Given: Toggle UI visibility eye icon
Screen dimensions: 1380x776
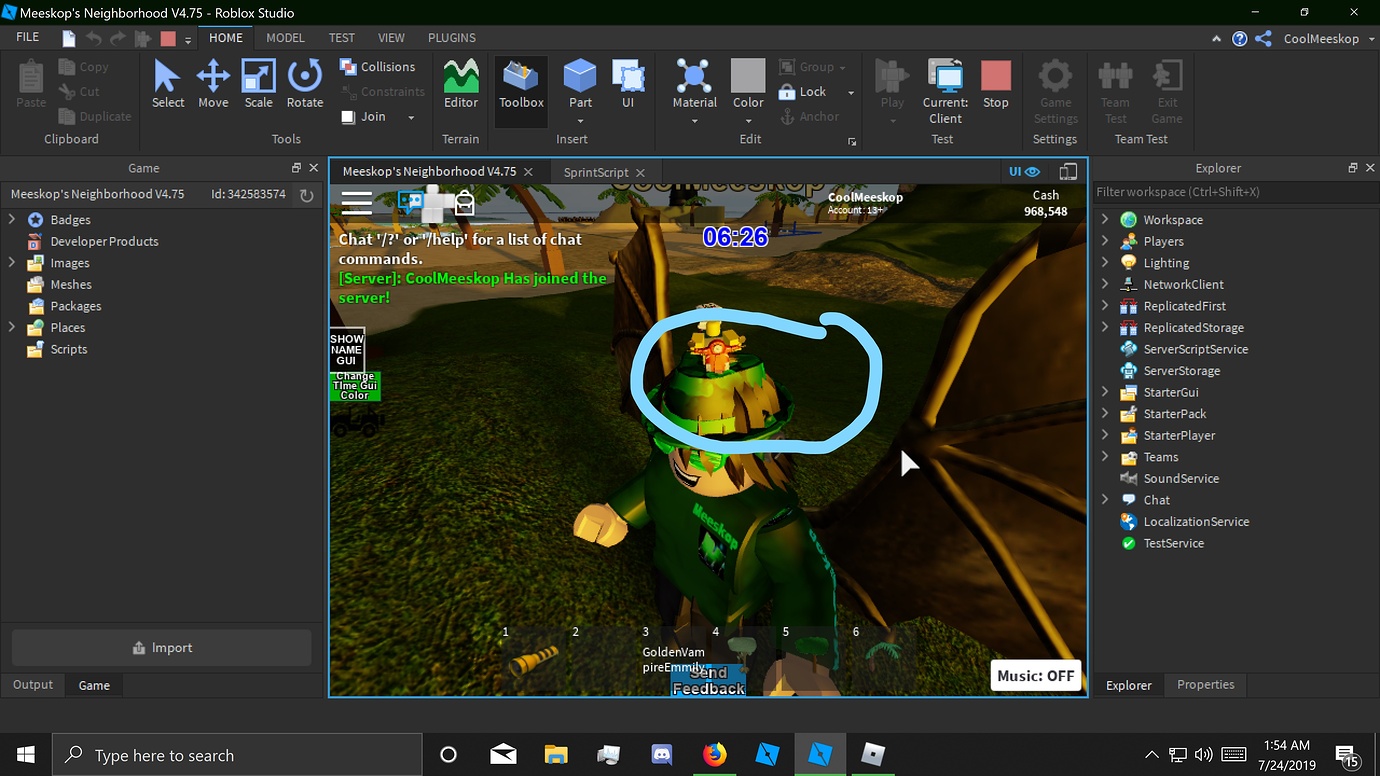Looking at the screenshot, I should tap(1032, 172).
